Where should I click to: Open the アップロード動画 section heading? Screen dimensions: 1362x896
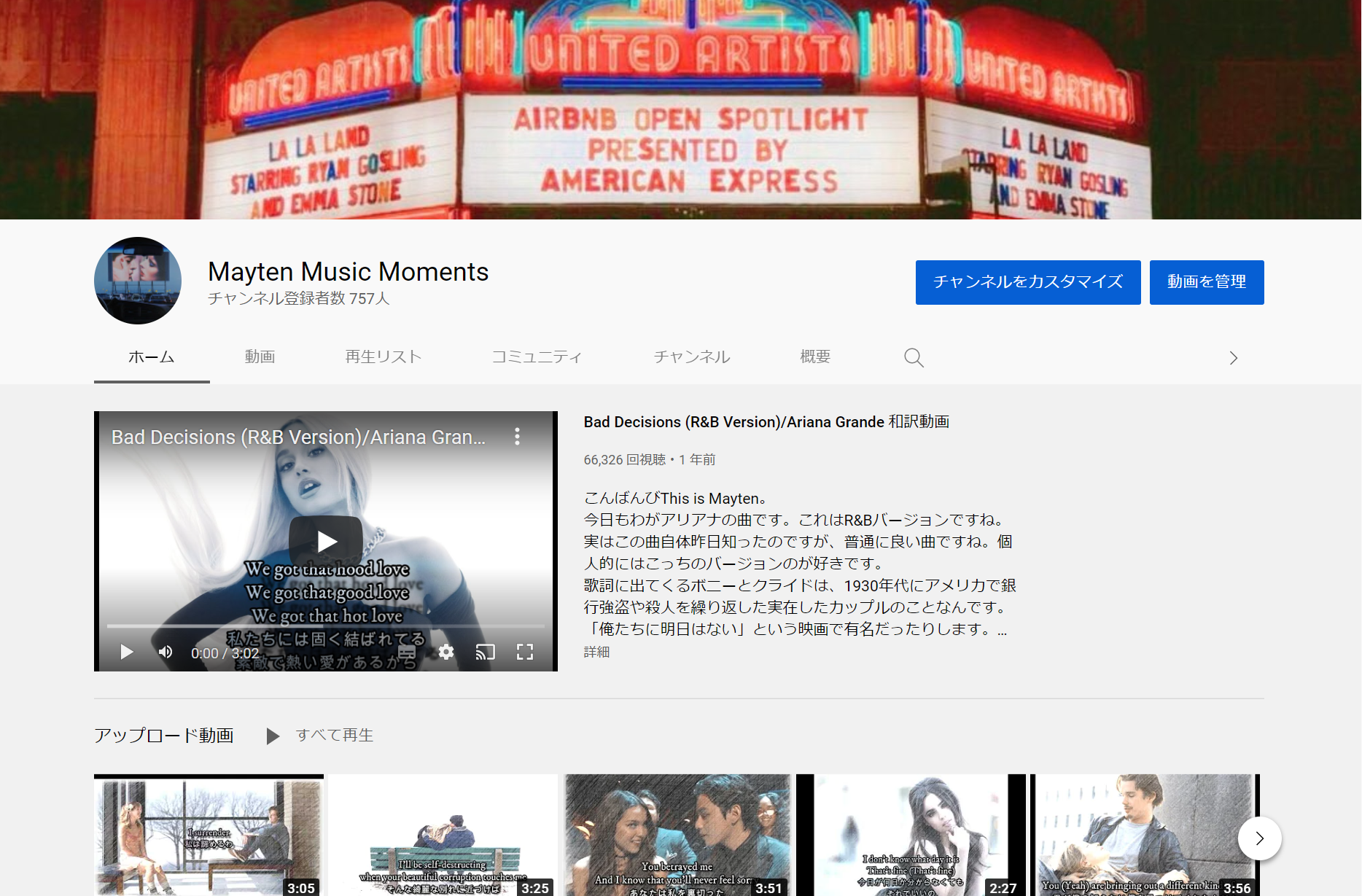pos(164,736)
